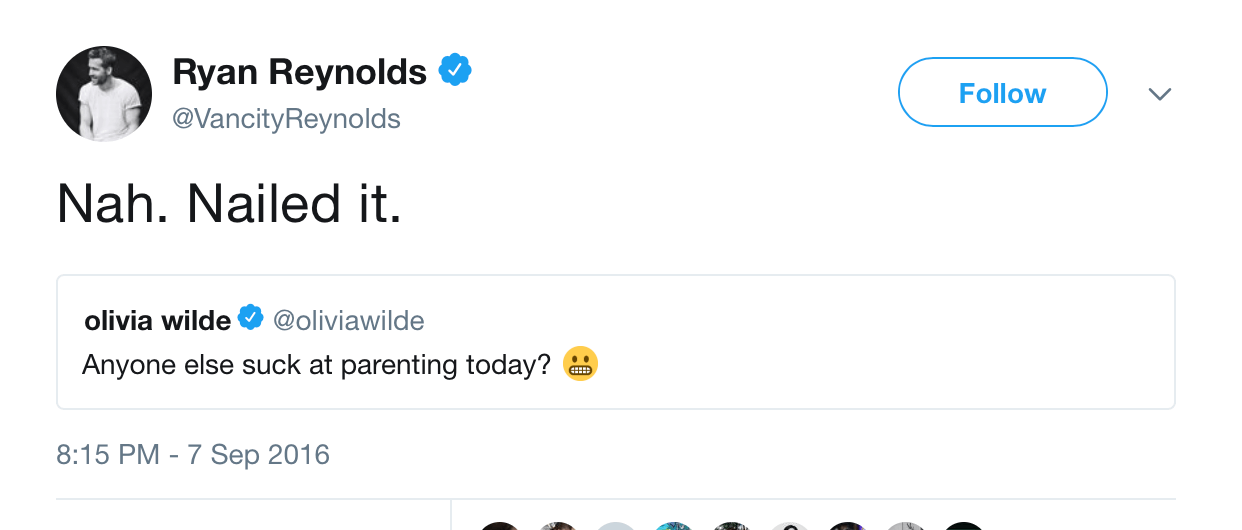The image size is (1242, 530).
Task: Click the Follow button
Action: tap(1002, 93)
